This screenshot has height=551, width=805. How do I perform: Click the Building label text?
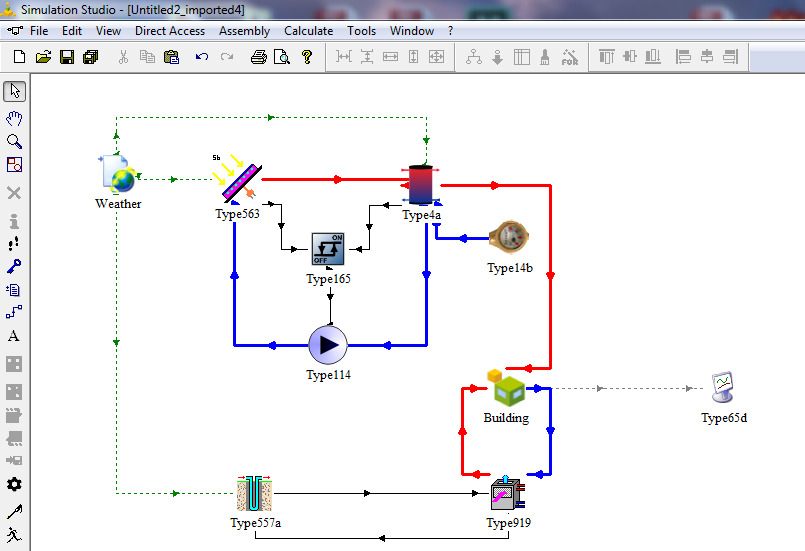pyautogui.click(x=506, y=418)
